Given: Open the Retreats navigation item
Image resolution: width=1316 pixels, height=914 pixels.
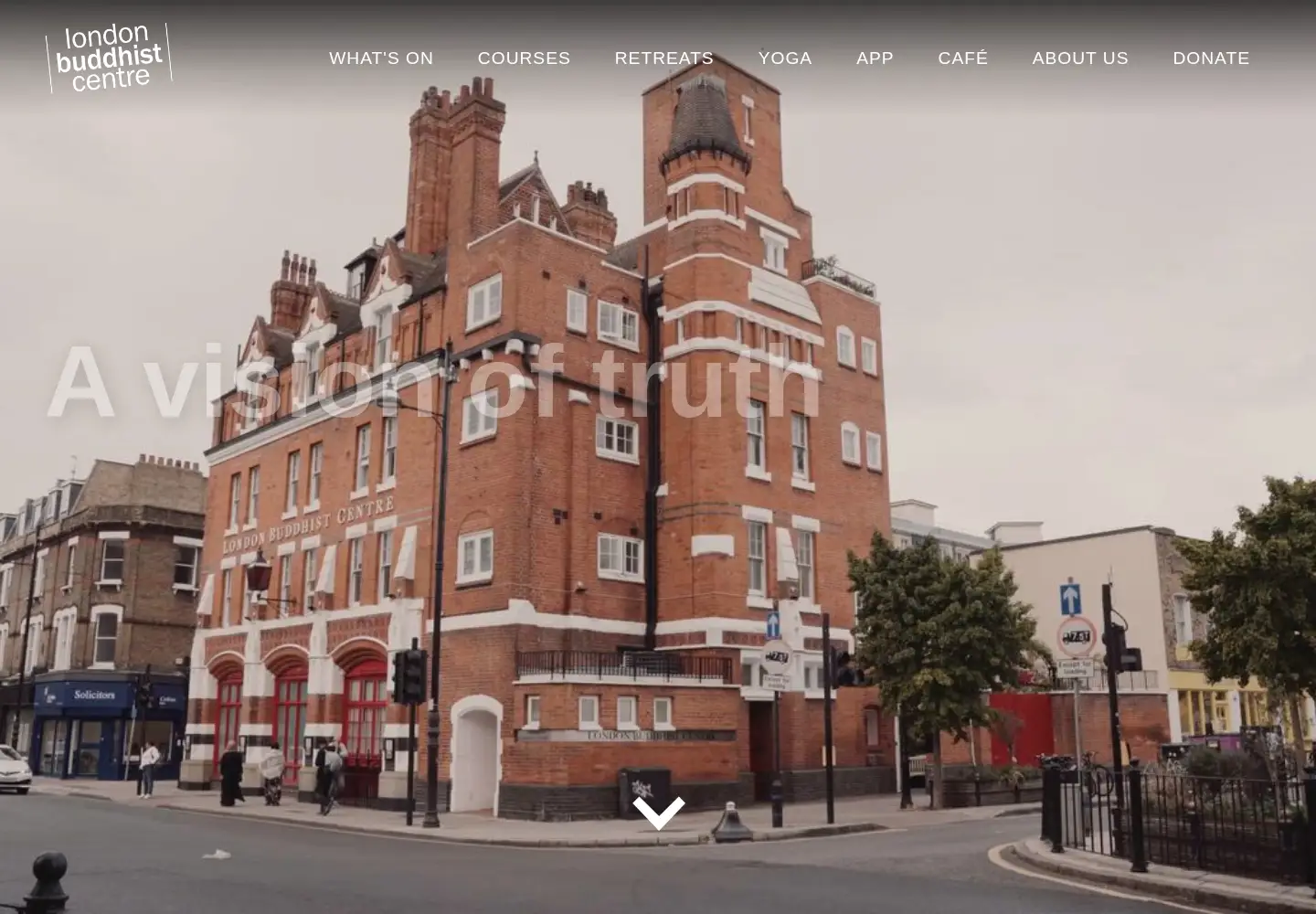Looking at the screenshot, I should (664, 58).
